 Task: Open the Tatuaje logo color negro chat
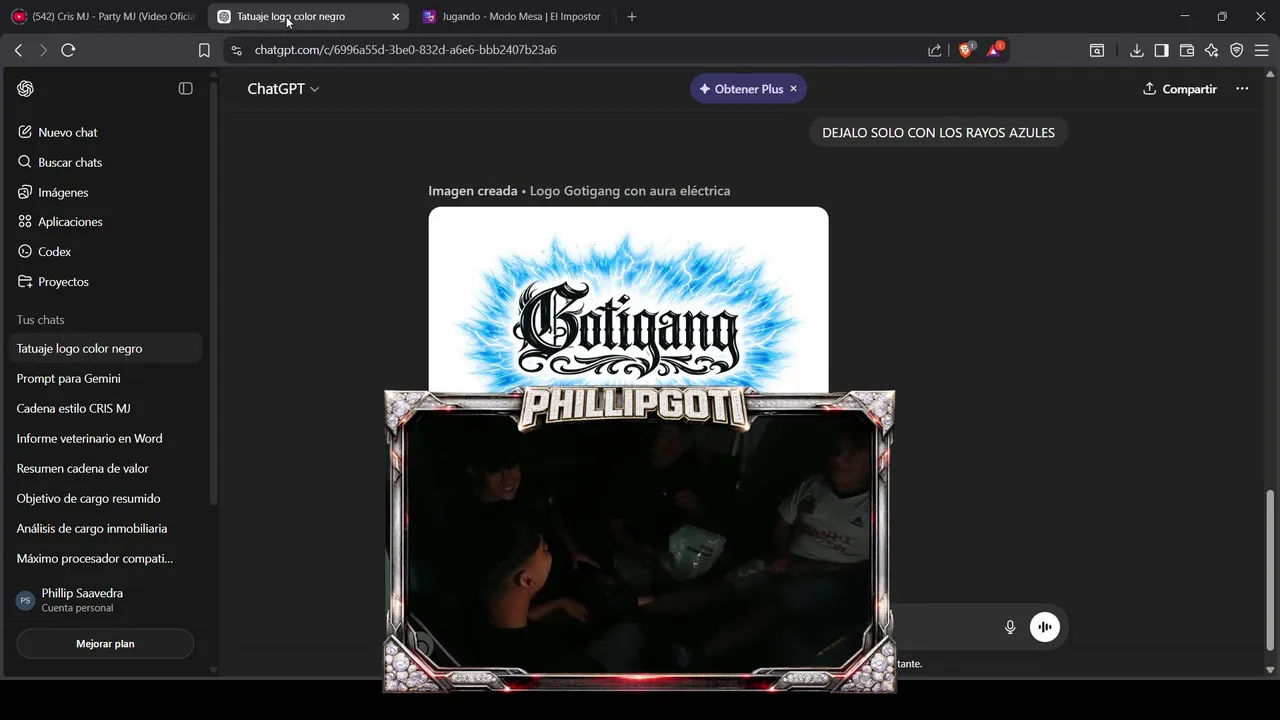(x=105, y=348)
